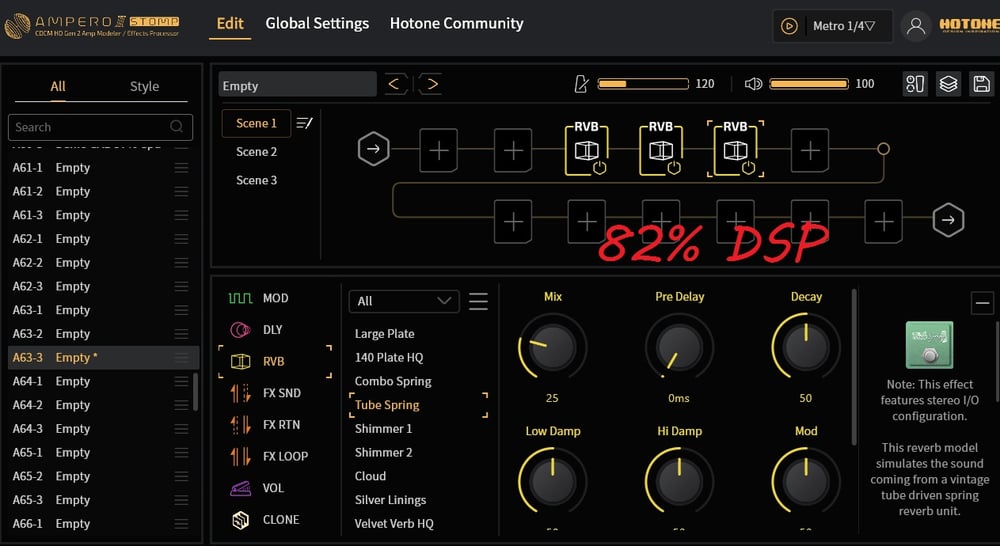Add effect in second top-row slot
Screen dimensions: 1000x546
(513, 151)
